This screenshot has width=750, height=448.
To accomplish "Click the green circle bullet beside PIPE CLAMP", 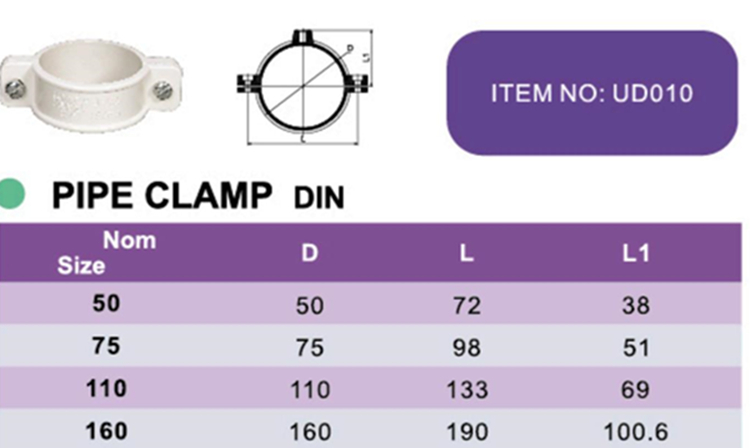I will coord(11,193).
